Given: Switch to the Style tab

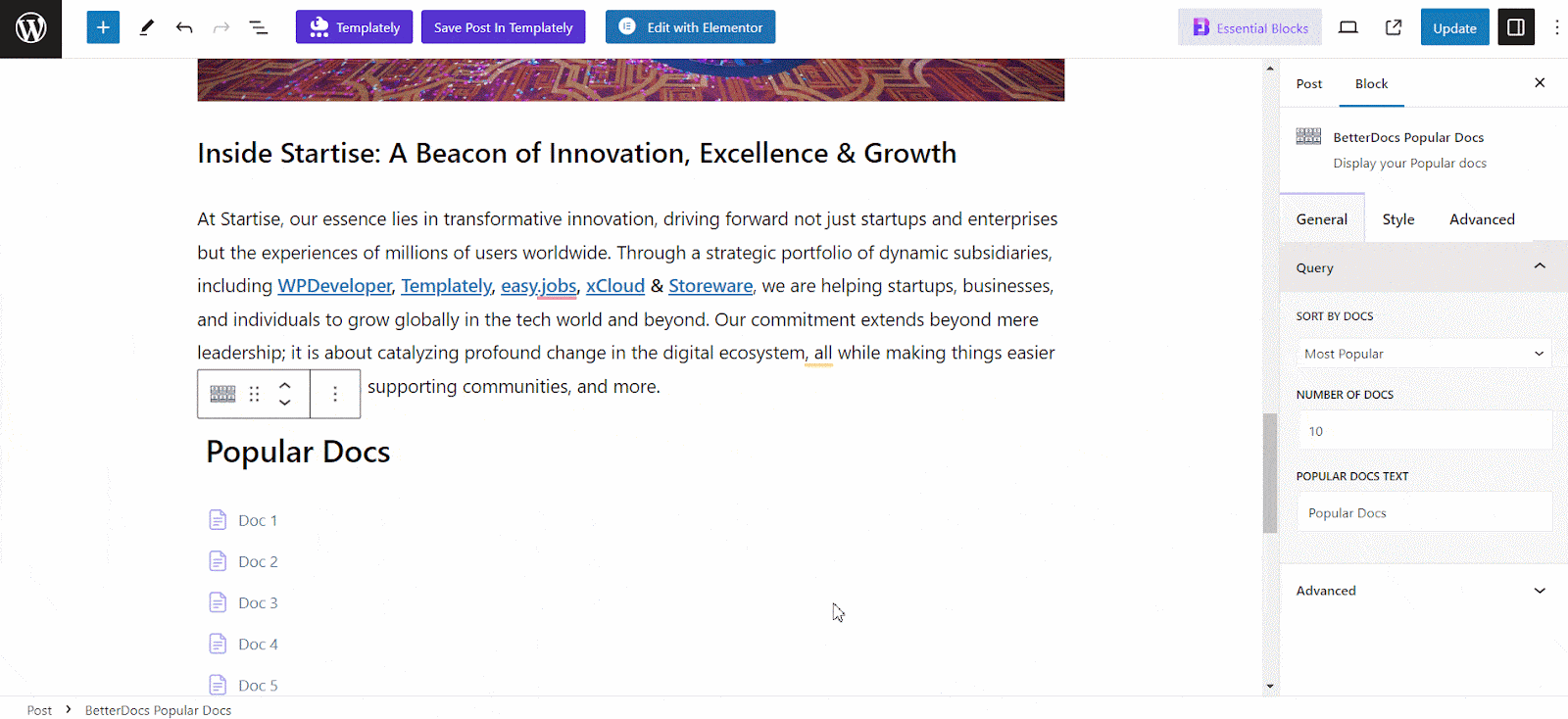Looking at the screenshot, I should tap(1398, 219).
